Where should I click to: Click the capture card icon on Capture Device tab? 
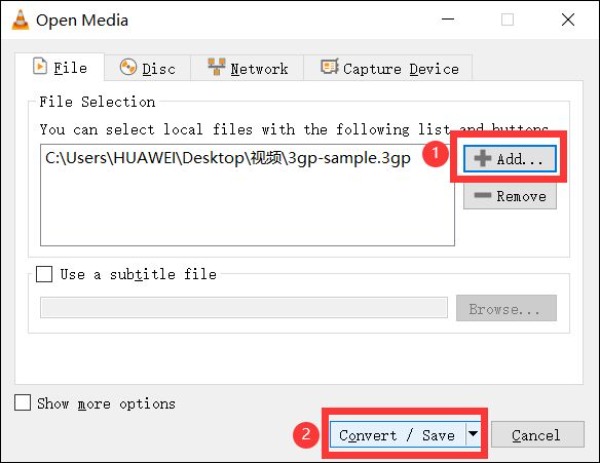[328, 67]
